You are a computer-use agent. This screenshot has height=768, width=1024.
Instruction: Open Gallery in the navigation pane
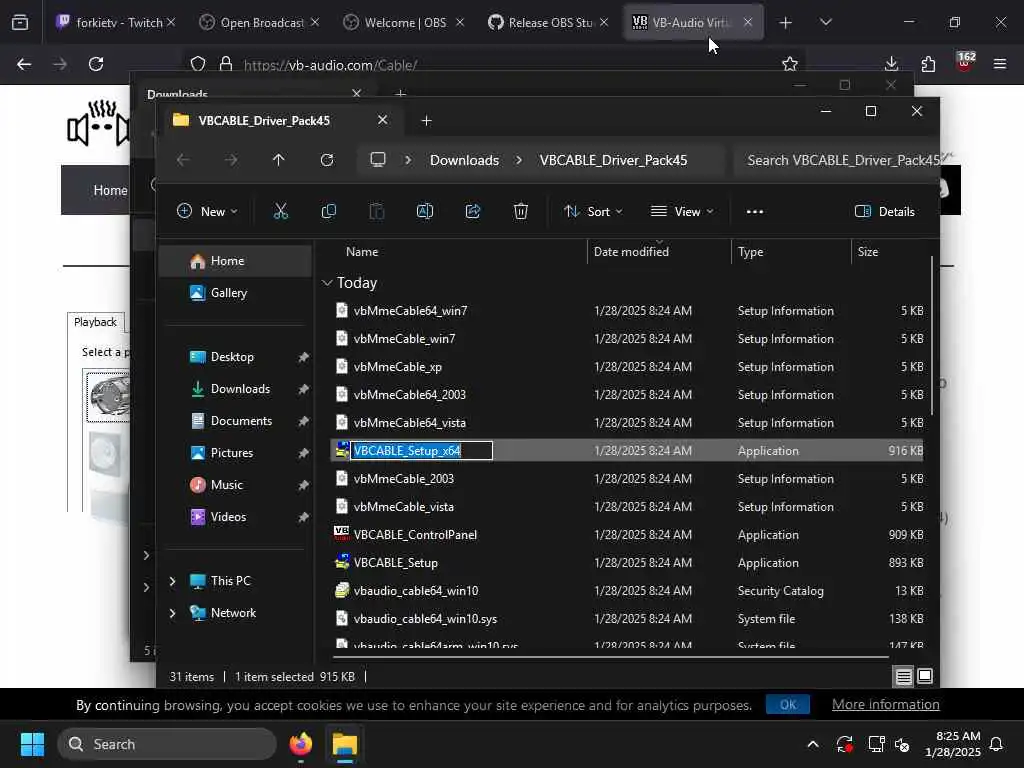[235, 293]
